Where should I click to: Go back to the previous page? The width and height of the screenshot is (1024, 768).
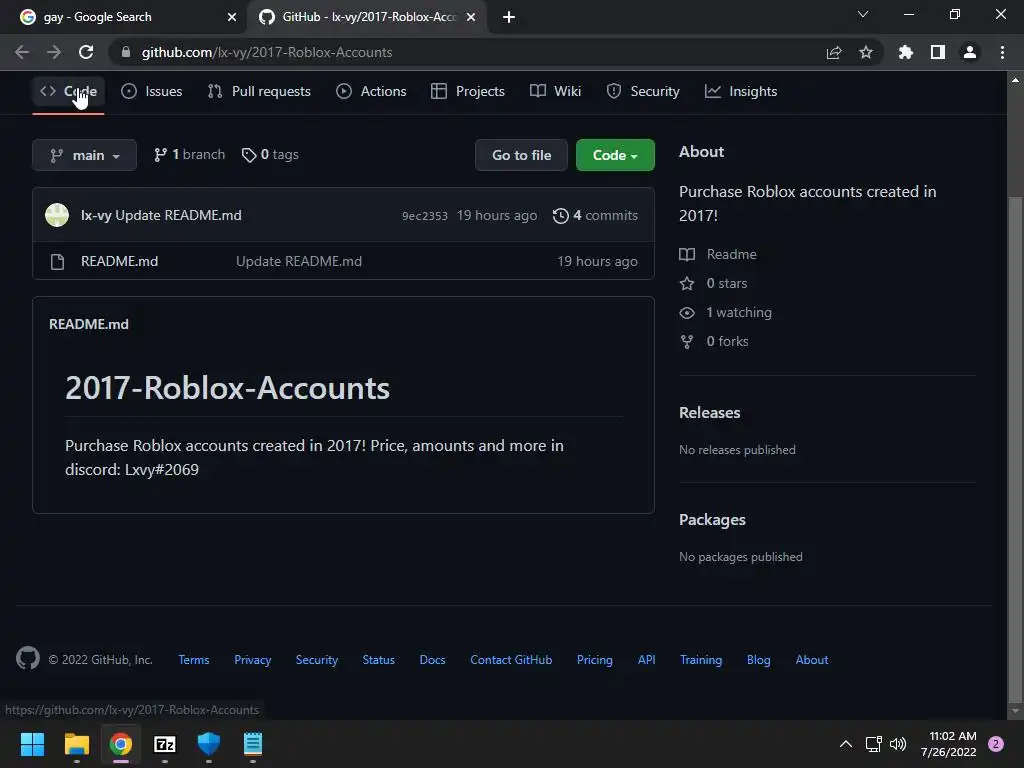click(x=22, y=52)
